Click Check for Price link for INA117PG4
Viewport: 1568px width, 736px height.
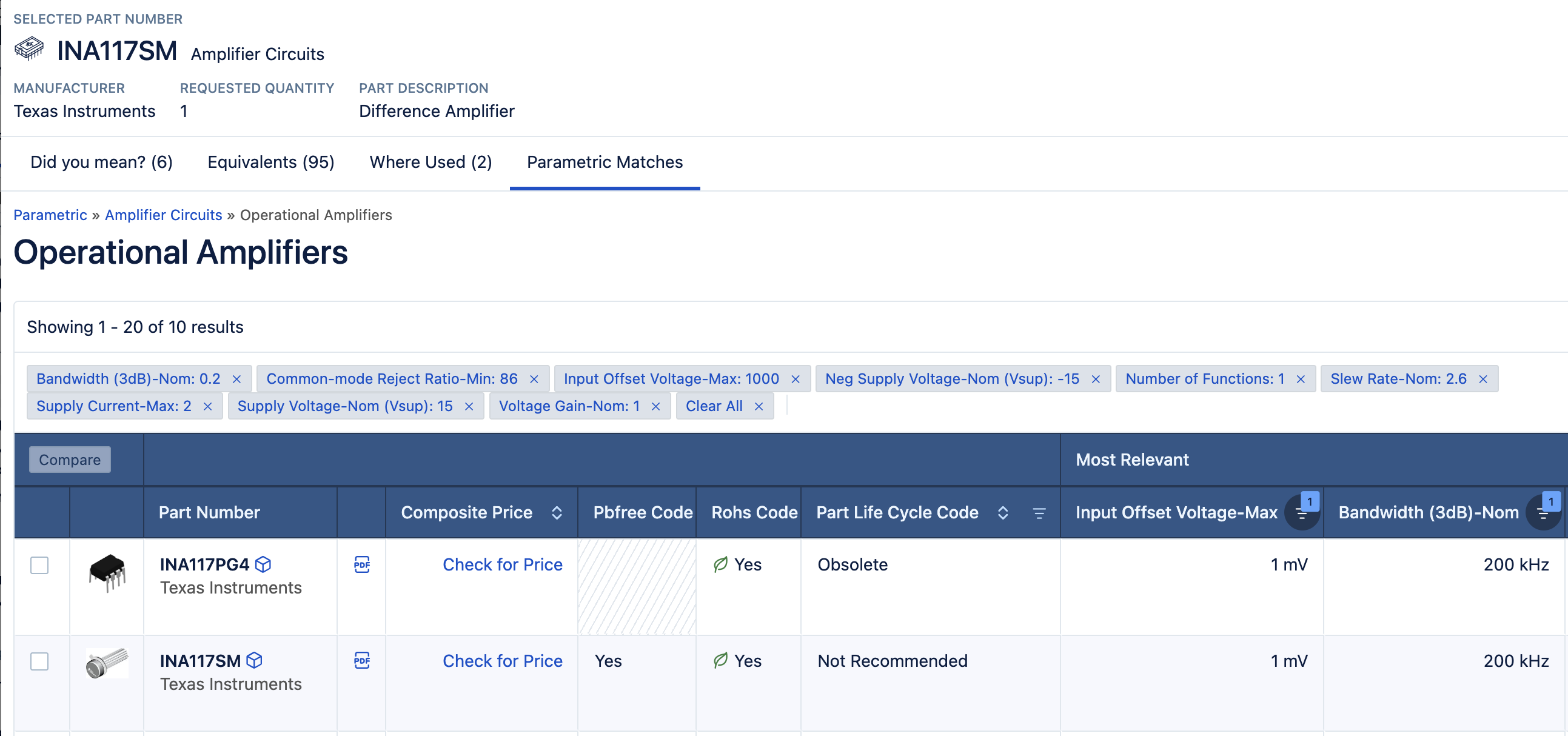coord(502,564)
